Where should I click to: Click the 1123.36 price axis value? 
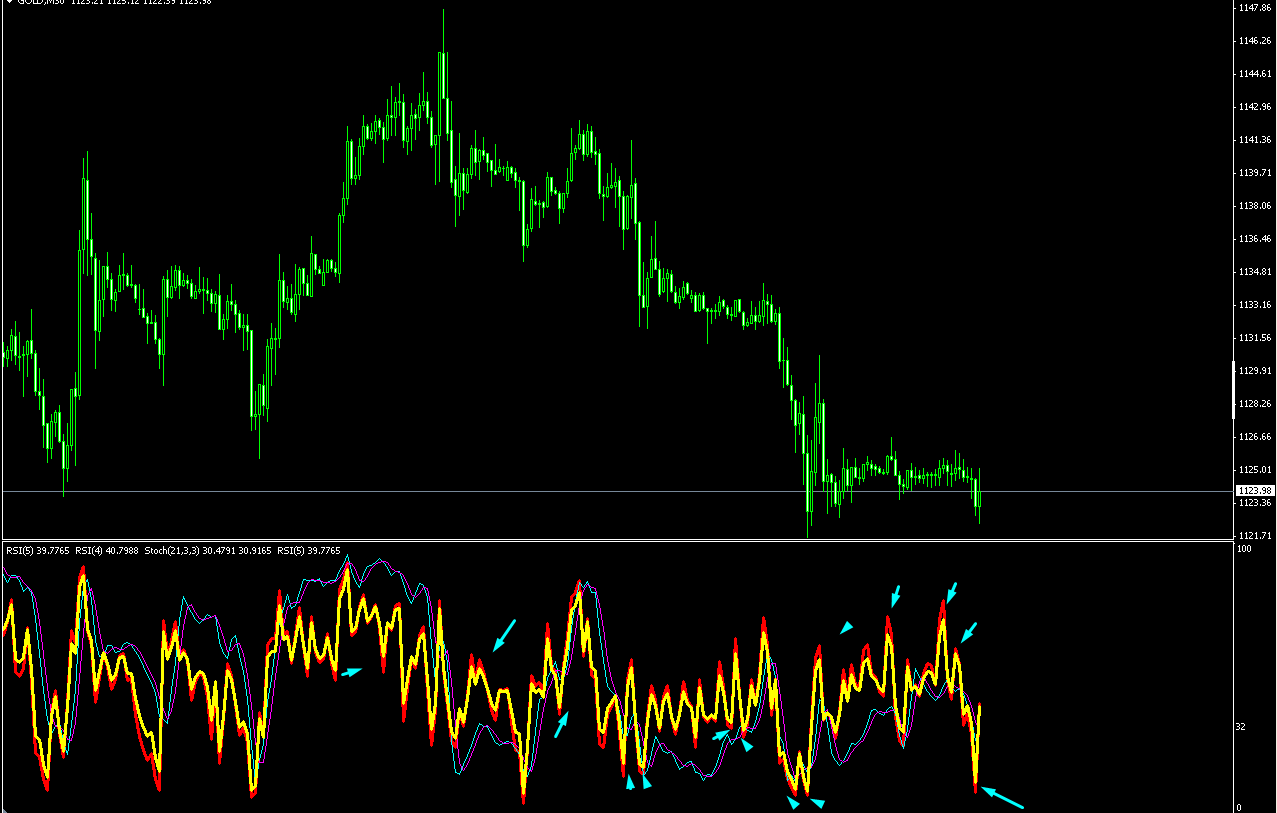coord(1255,503)
